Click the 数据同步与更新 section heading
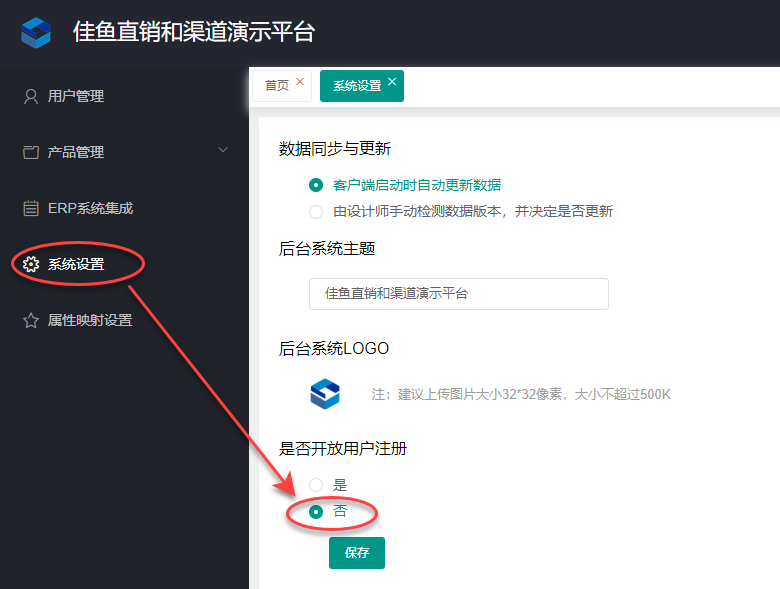780x589 pixels. coord(335,149)
